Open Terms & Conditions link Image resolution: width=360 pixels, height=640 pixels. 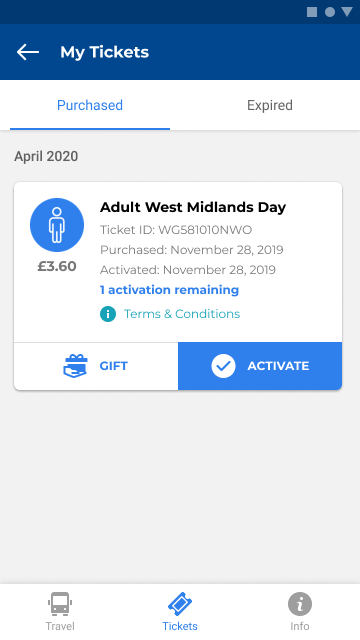182,314
